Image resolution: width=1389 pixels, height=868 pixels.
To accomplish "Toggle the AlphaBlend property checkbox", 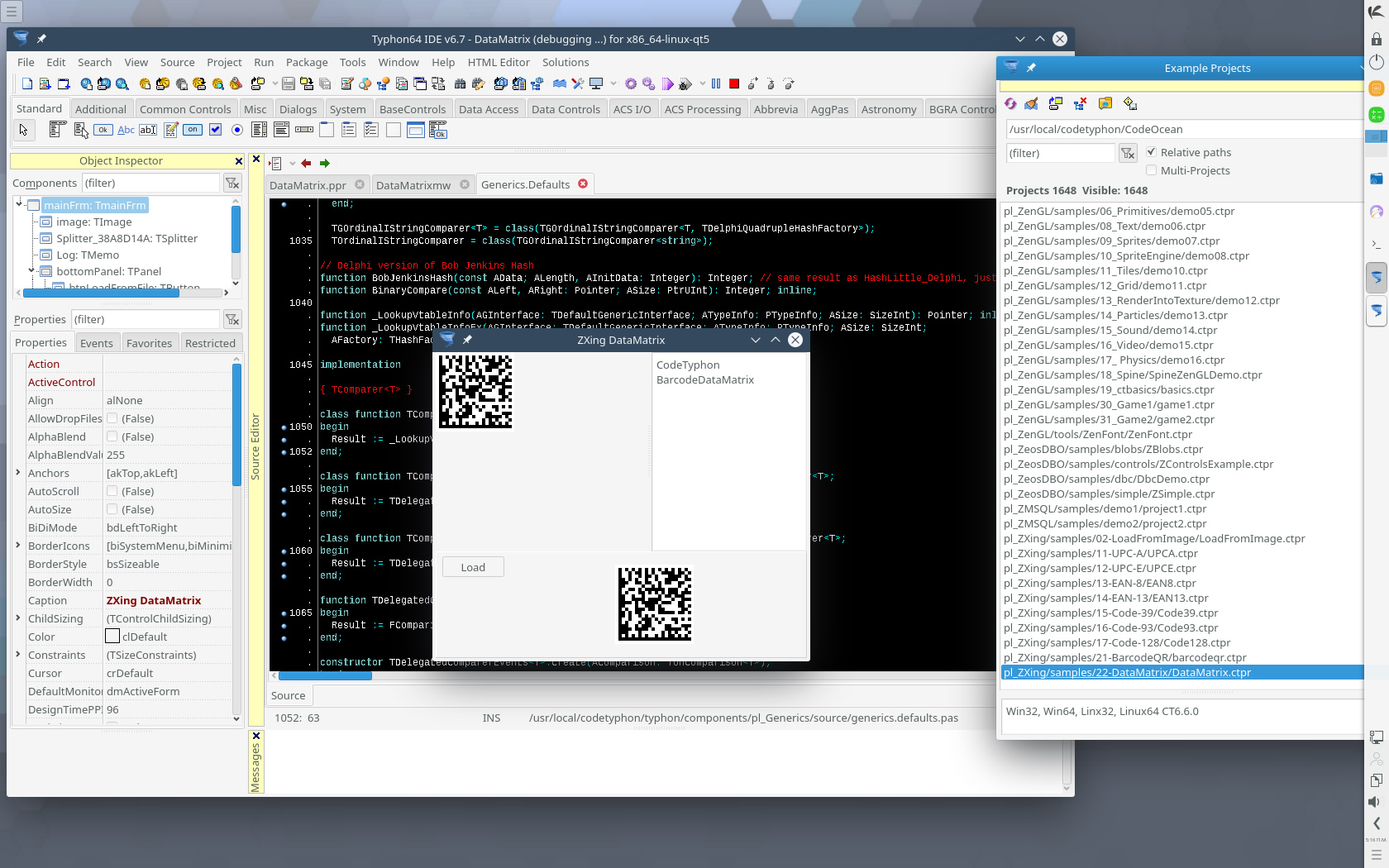I will click(112, 436).
